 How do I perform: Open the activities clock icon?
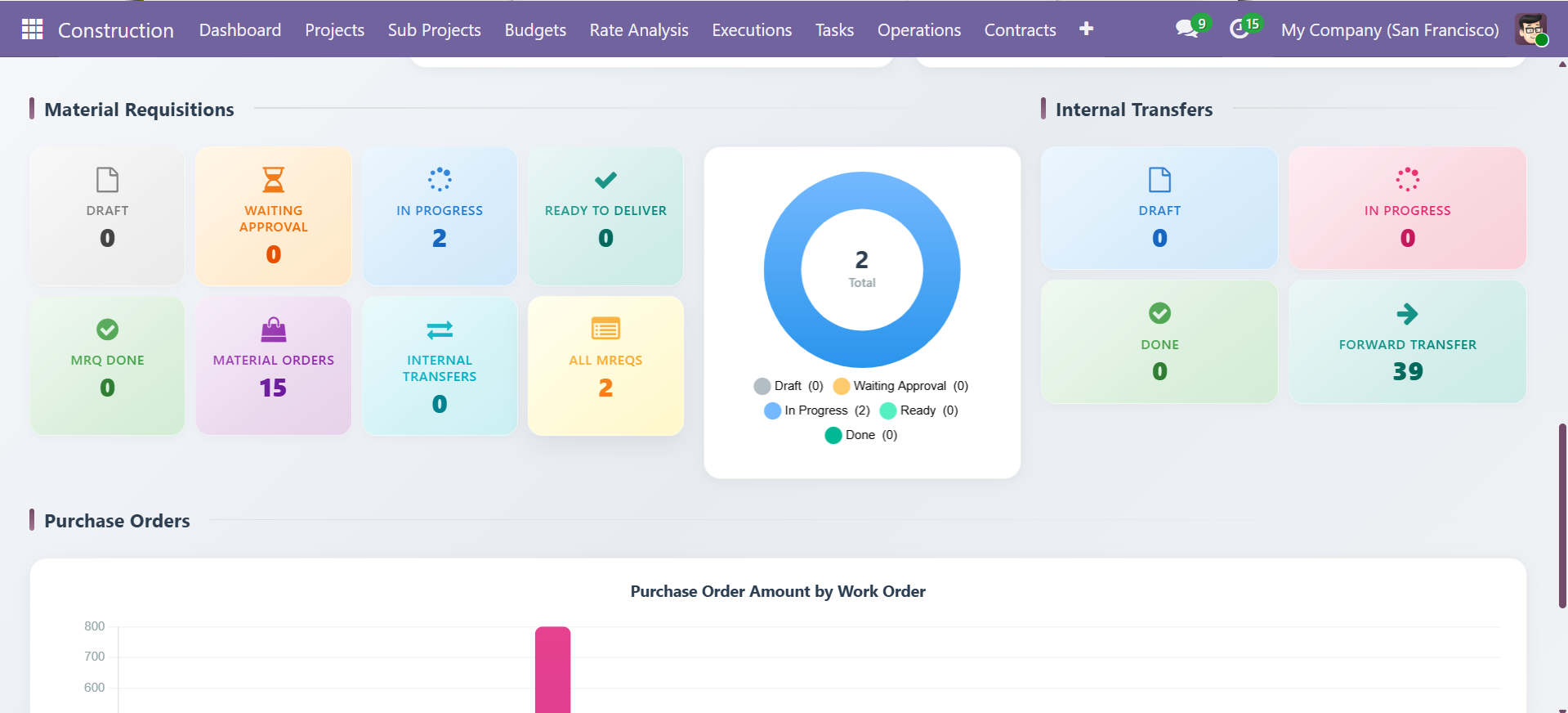(1240, 29)
